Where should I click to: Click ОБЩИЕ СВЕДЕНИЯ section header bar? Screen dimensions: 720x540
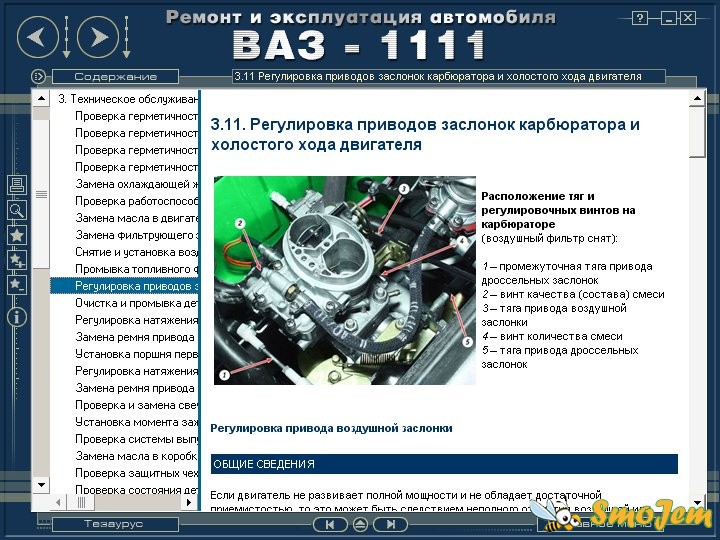coord(444,464)
